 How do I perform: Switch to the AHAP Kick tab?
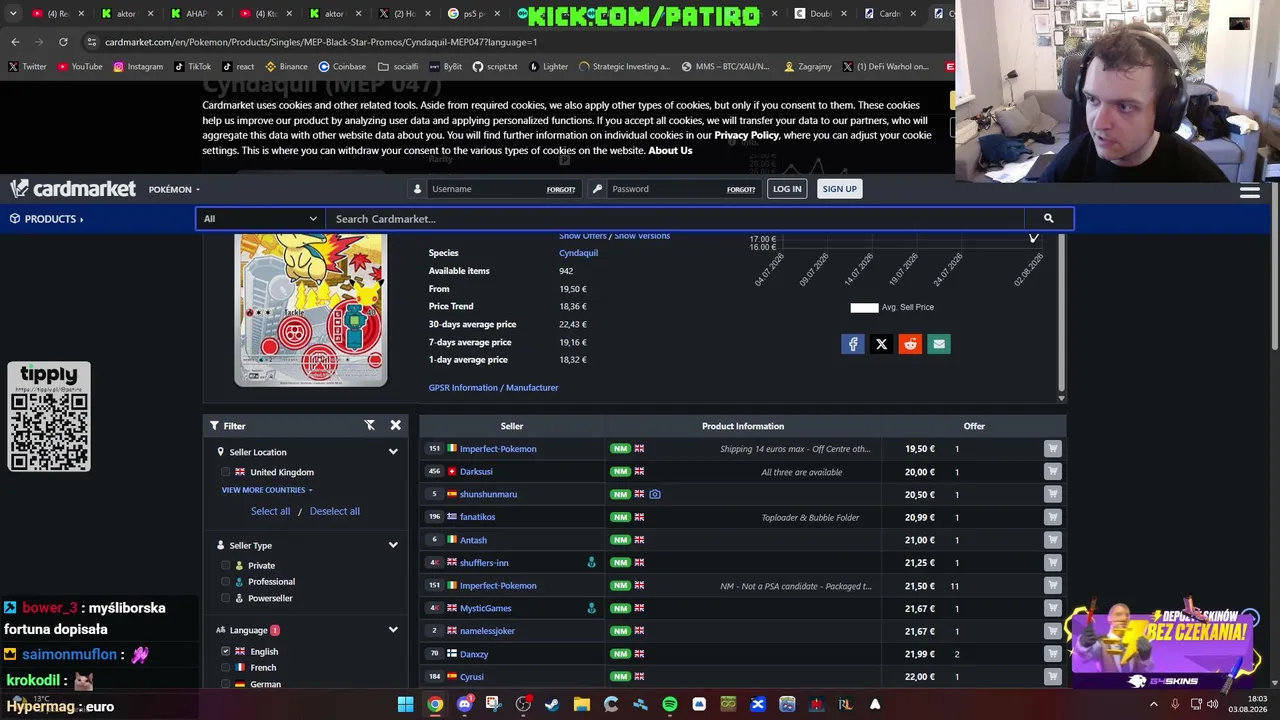tap(196, 14)
